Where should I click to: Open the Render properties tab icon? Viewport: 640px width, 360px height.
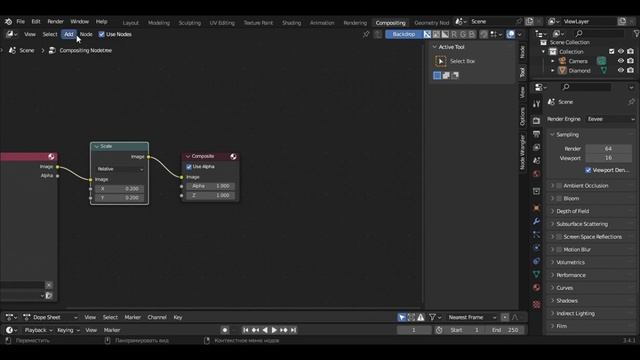(536, 120)
